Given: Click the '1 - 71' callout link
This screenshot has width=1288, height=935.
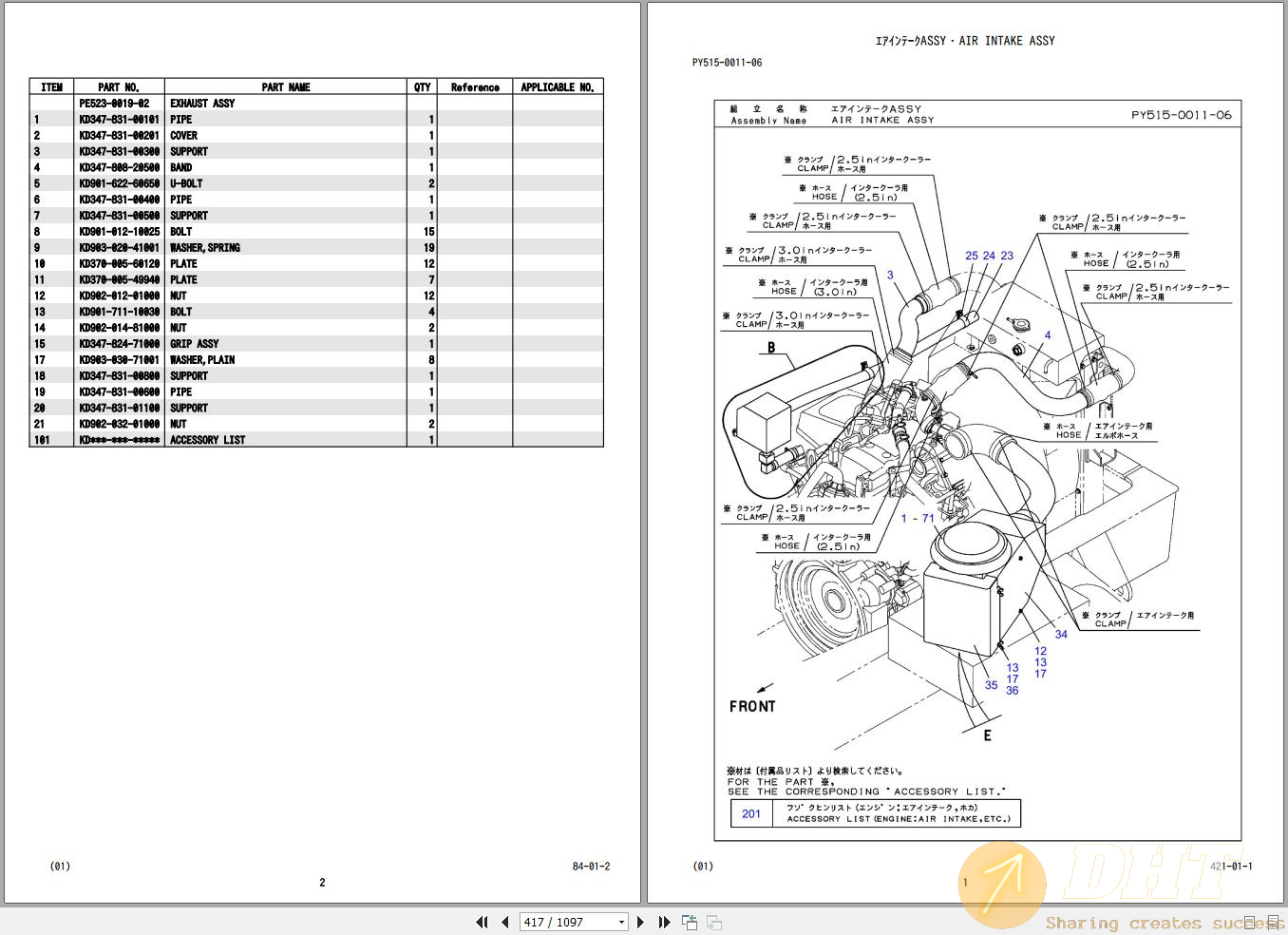Looking at the screenshot, I should pyautogui.click(x=918, y=518).
